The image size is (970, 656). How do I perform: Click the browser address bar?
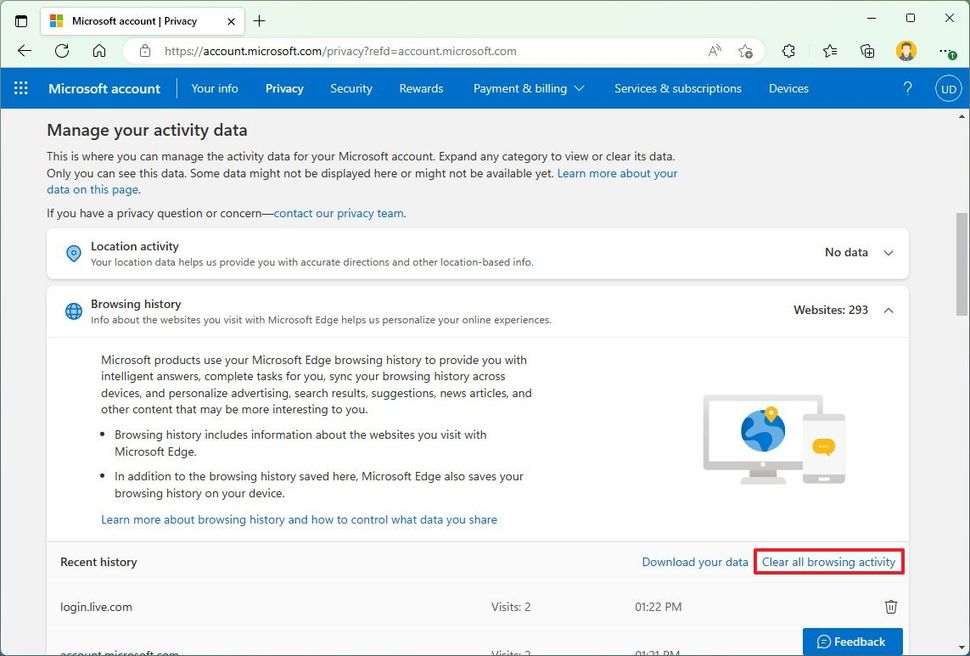(400, 50)
